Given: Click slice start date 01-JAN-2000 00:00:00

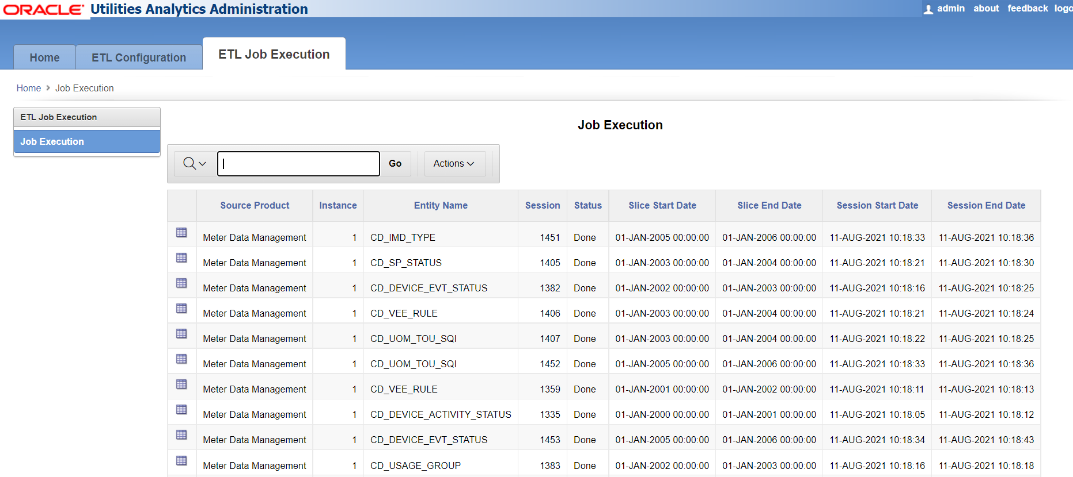Looking at the screenshot, I should 662,415.
